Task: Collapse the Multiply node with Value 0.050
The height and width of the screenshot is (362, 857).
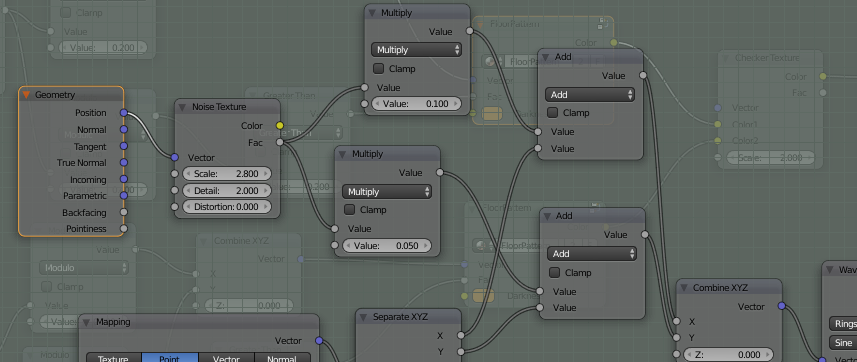Action: point(343,155)
